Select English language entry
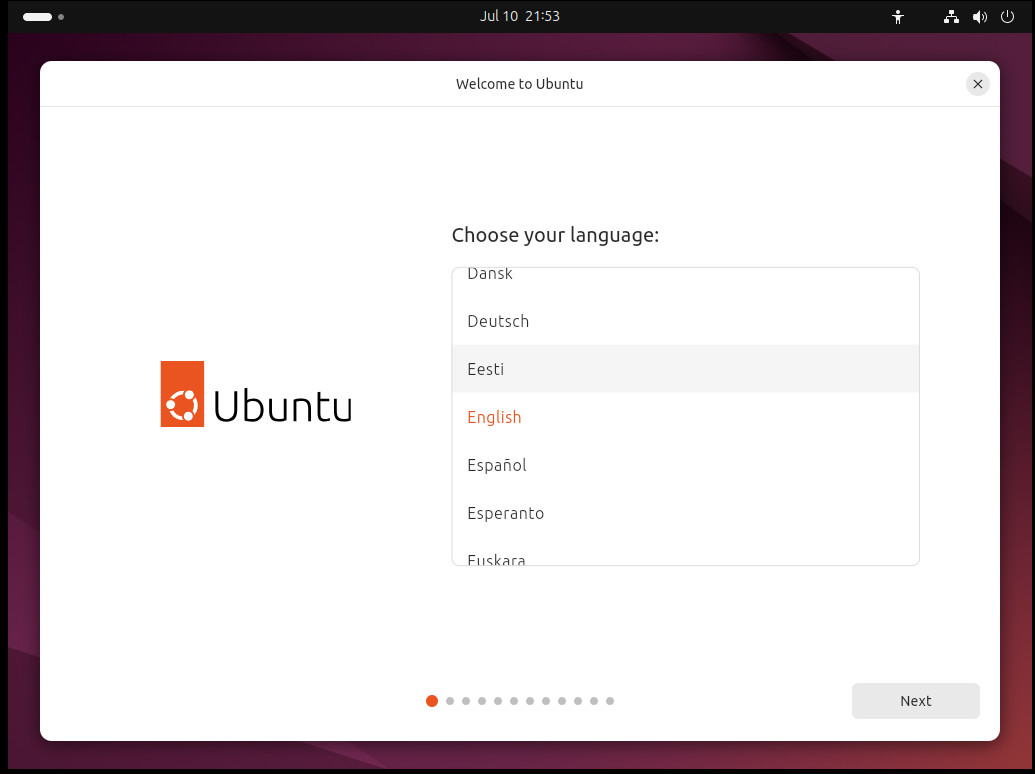Viewport: 1035px width, 774px height. [685, 417]
